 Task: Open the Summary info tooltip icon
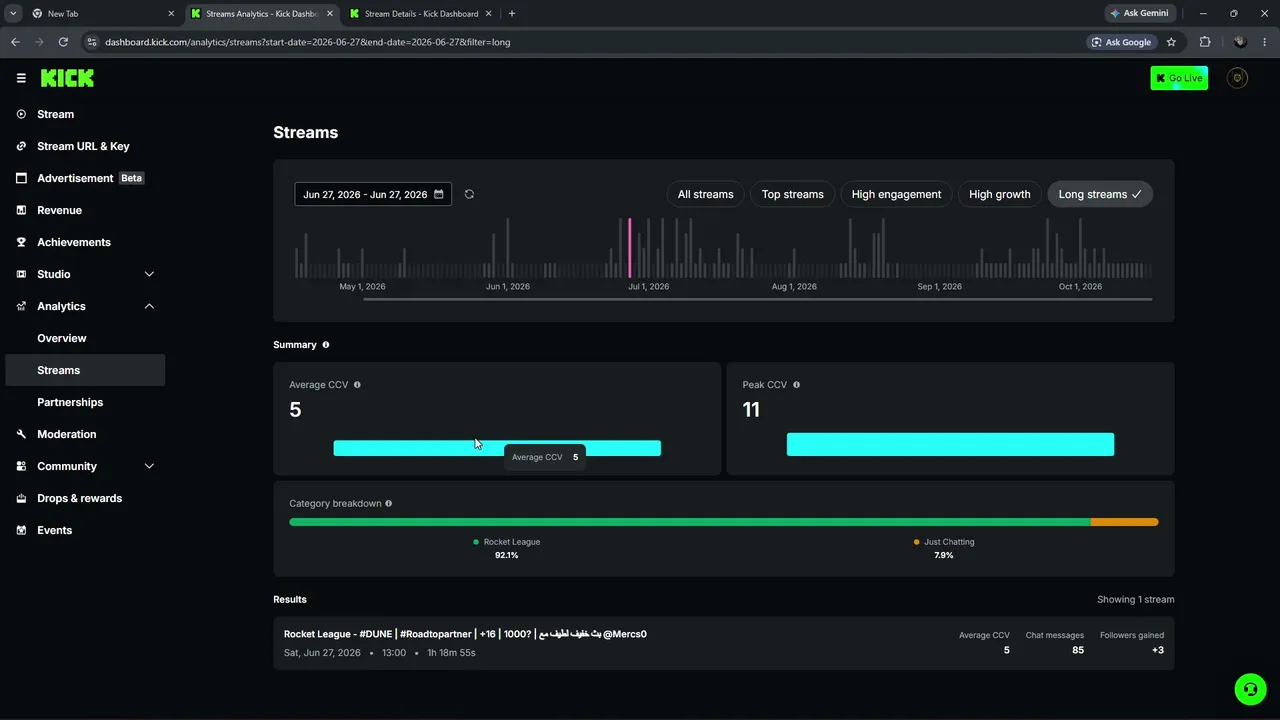[x=325, y=345]
